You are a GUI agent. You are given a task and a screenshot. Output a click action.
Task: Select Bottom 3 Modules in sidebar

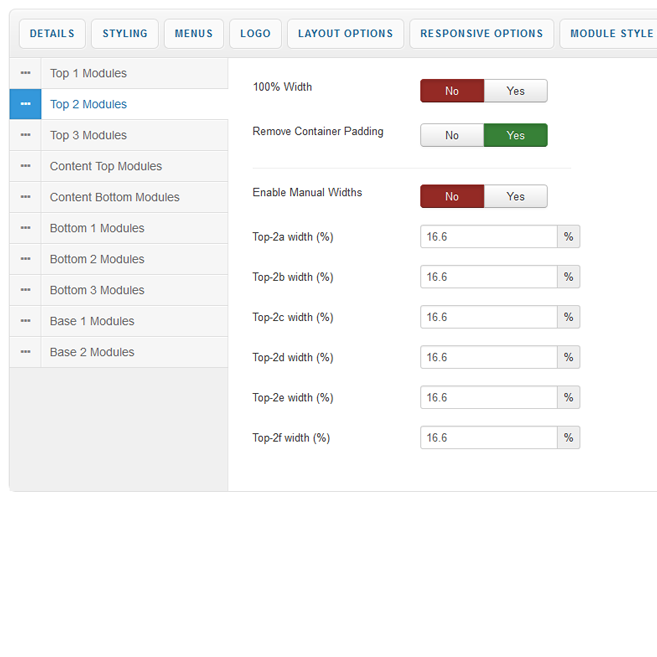(x=97, y=291)
